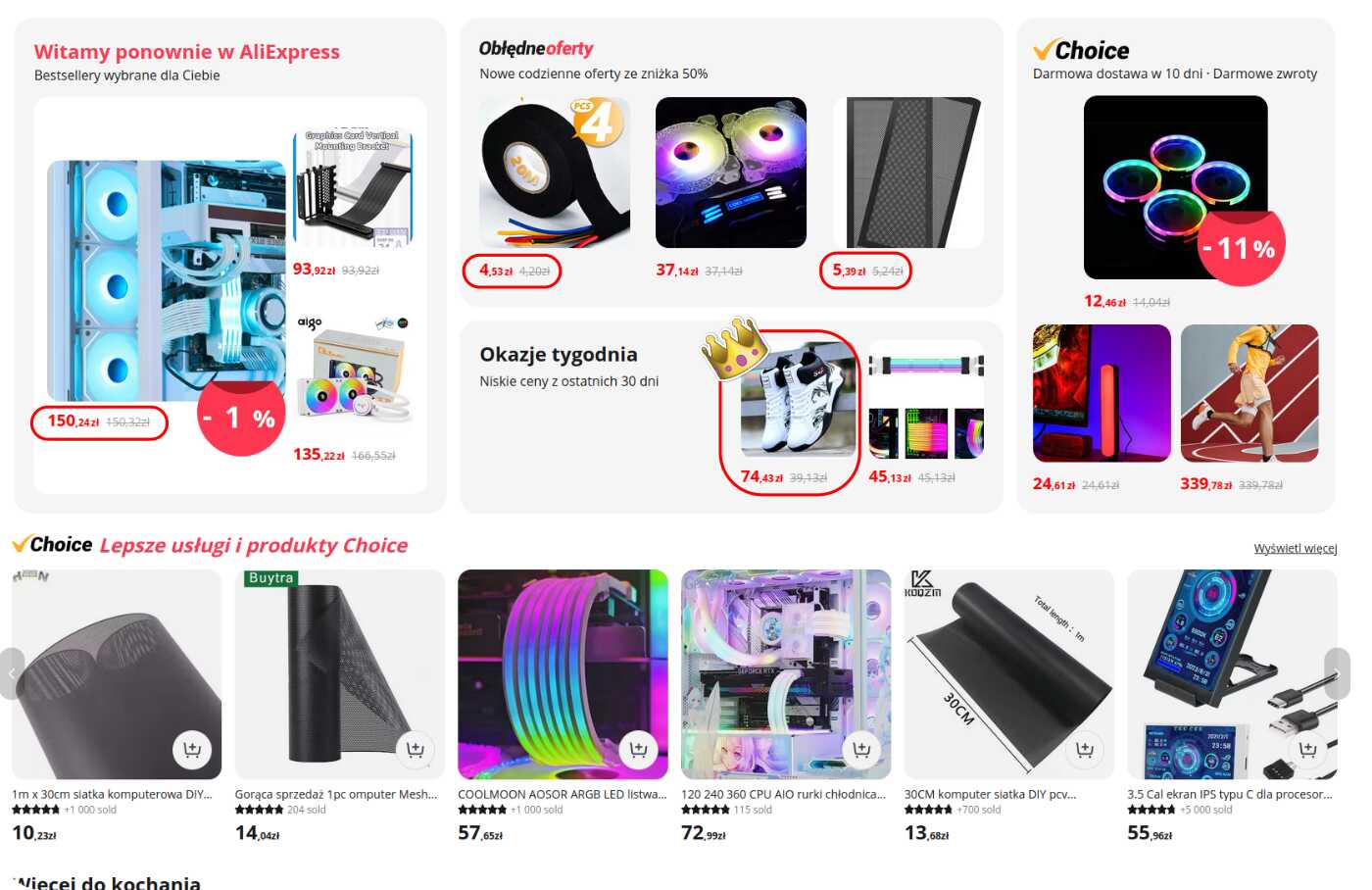Open the running man 339,78zł product

1249,393
